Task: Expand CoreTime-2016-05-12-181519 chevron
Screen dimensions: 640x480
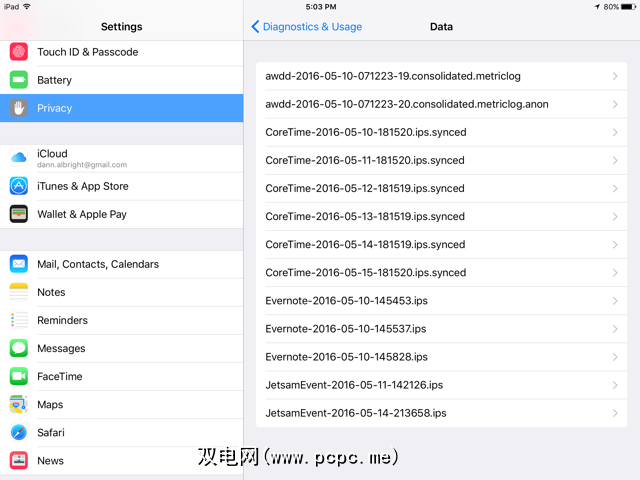Action: 615,189
